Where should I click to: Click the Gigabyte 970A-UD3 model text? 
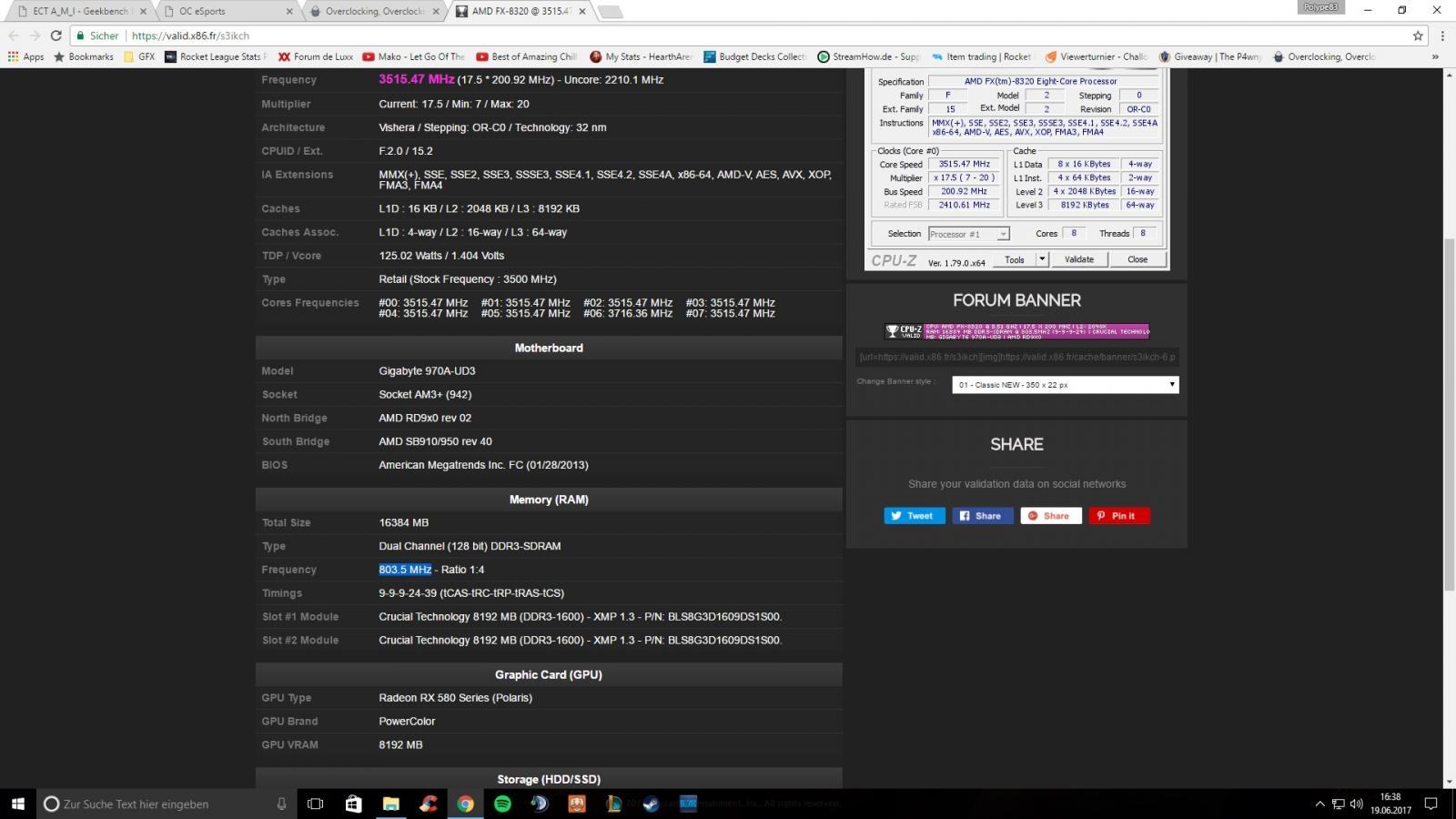pos(427,371)
